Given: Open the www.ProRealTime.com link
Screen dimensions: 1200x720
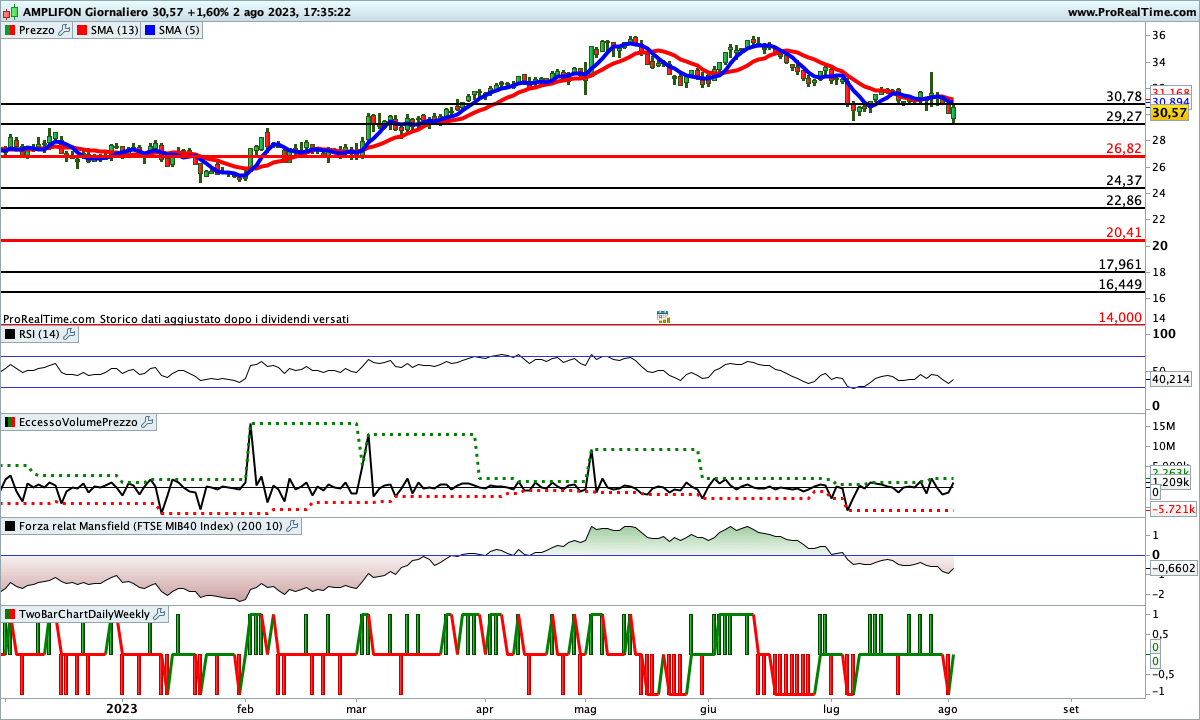Looking at the screenshot, I should click(1131, 12).
